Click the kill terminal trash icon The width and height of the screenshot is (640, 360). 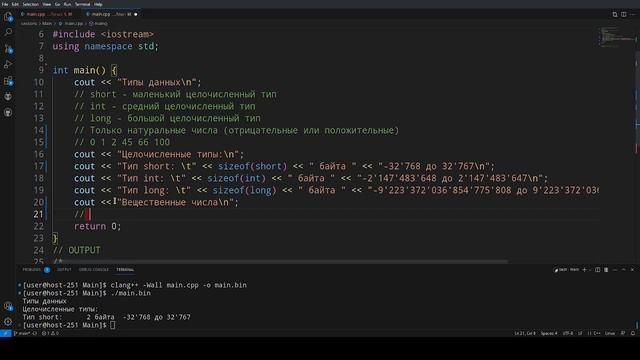click(606, 270)
